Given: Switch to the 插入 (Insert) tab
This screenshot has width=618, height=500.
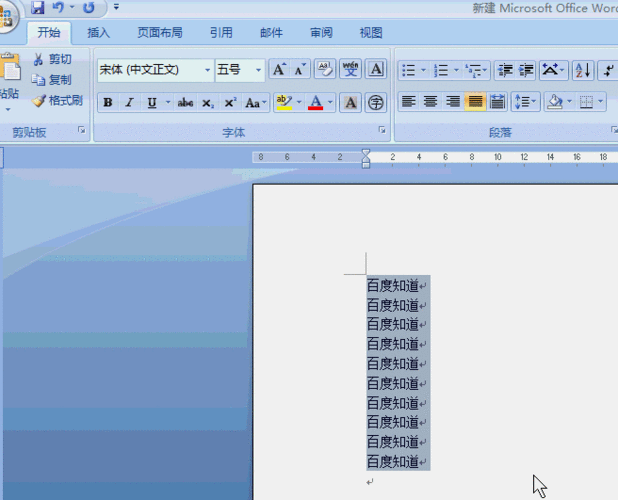Looking at the screenshot, I should (x=99, y=32).
